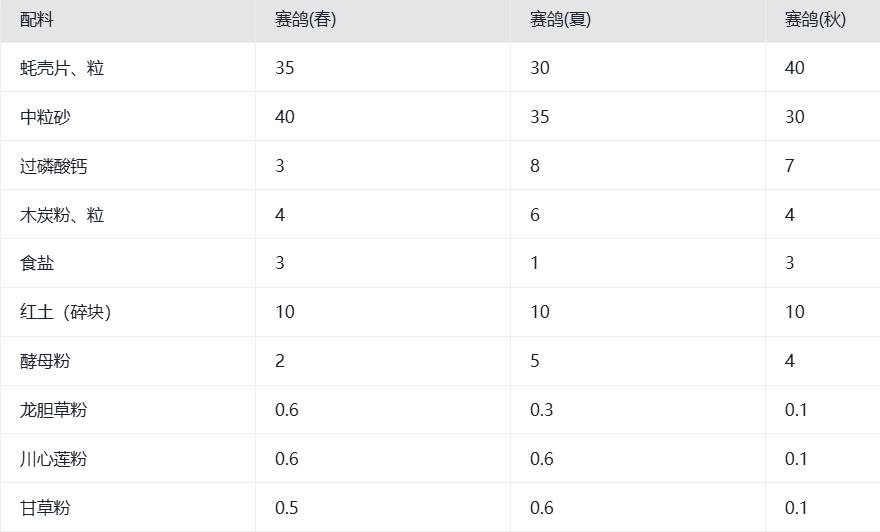Viewport: 880px width, 532px height.
Task: Click the autumn value for 过磷酸钙
Action: pyautogui.click(x=790, y=166)
